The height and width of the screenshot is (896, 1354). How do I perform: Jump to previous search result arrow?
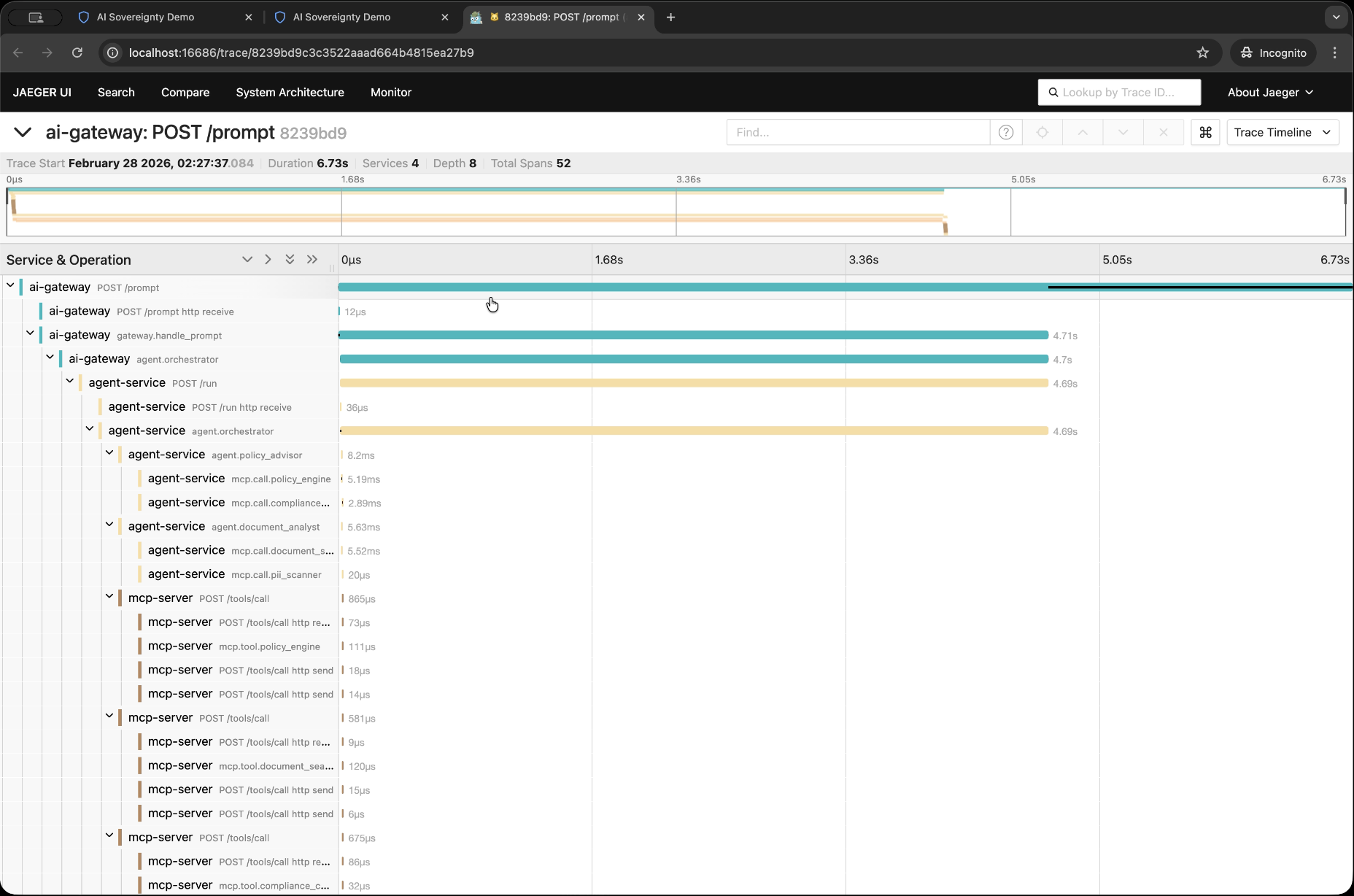click(1083, 132)
